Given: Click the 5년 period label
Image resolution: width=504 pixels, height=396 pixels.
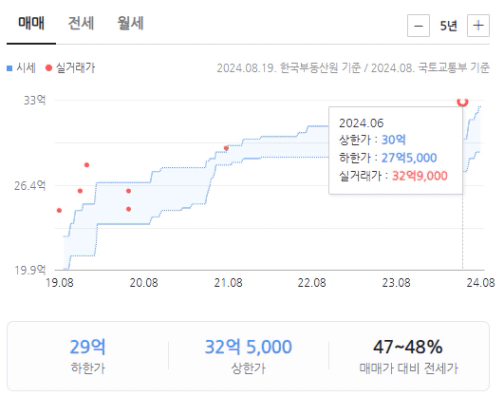Looking at the screenshot, I should (448, 26).
